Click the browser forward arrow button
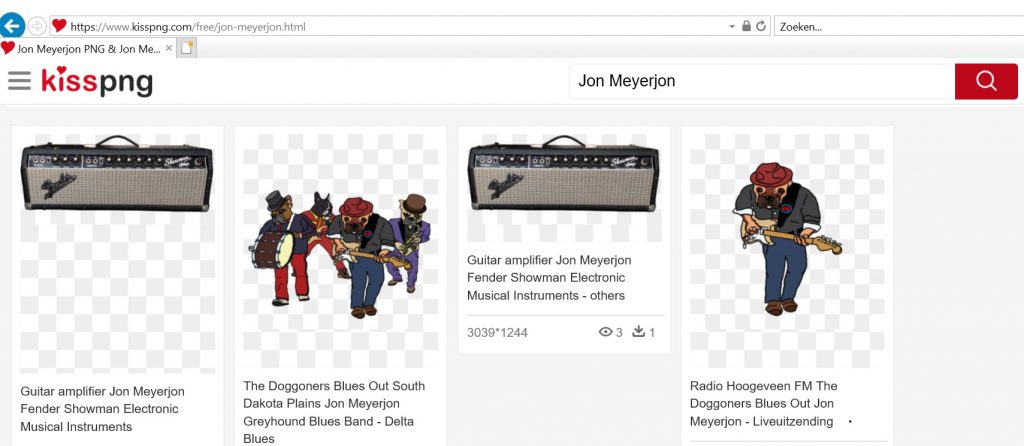This screenshot has width=1024, height=446. click(x=37, y=26)
